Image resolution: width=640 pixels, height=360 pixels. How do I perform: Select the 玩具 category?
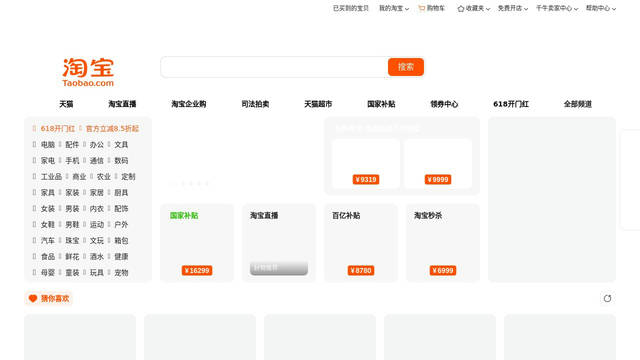coord(97,273)
